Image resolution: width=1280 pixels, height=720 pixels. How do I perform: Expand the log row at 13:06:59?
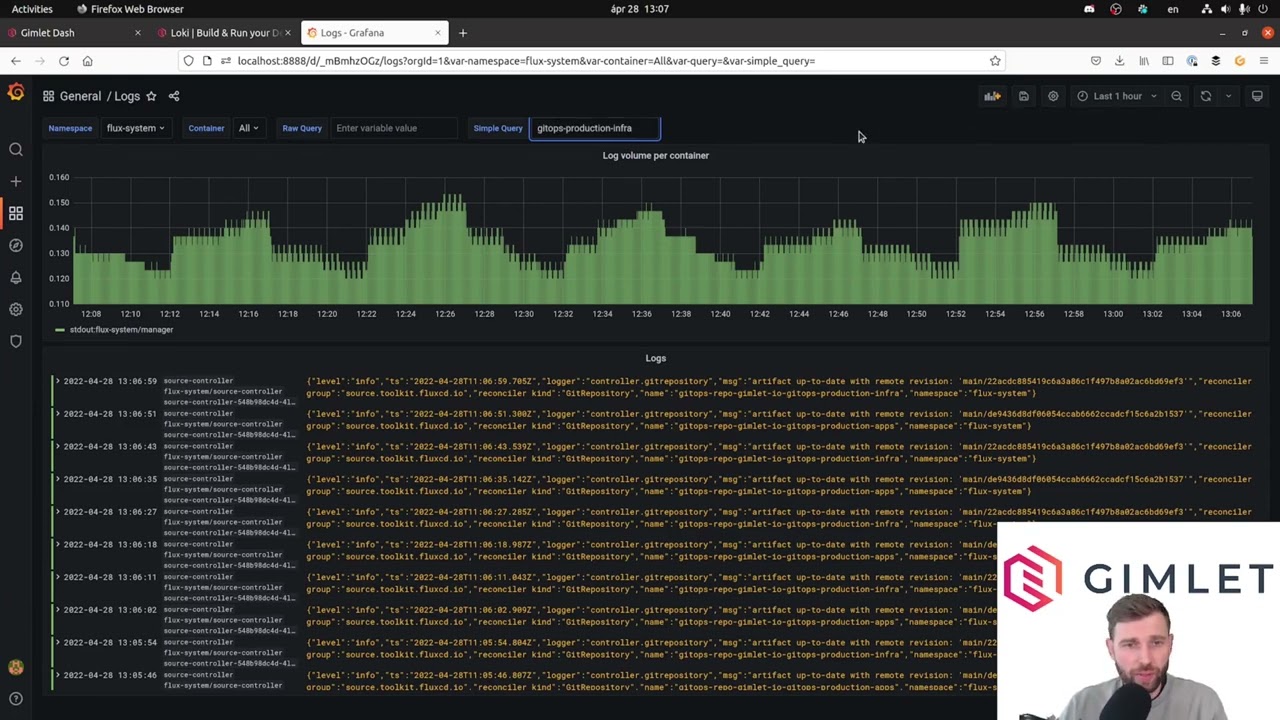click(x=58, y=381)
